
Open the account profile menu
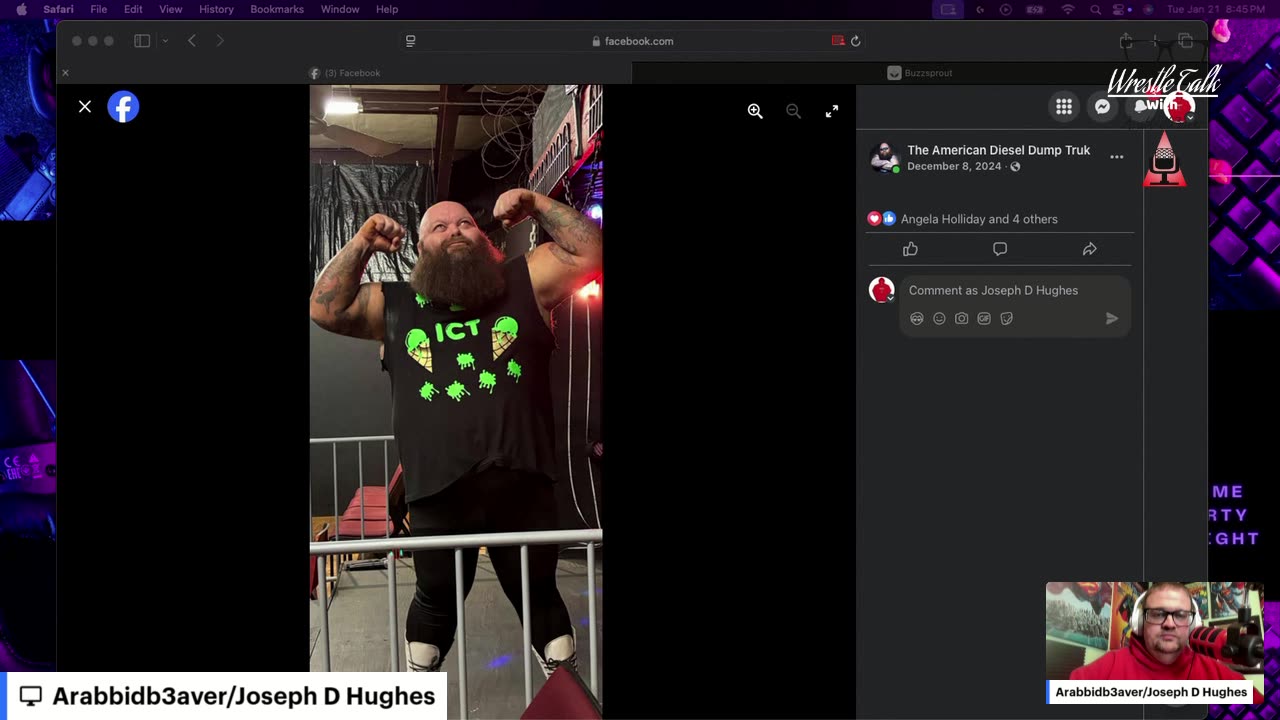click(1178, 107)
